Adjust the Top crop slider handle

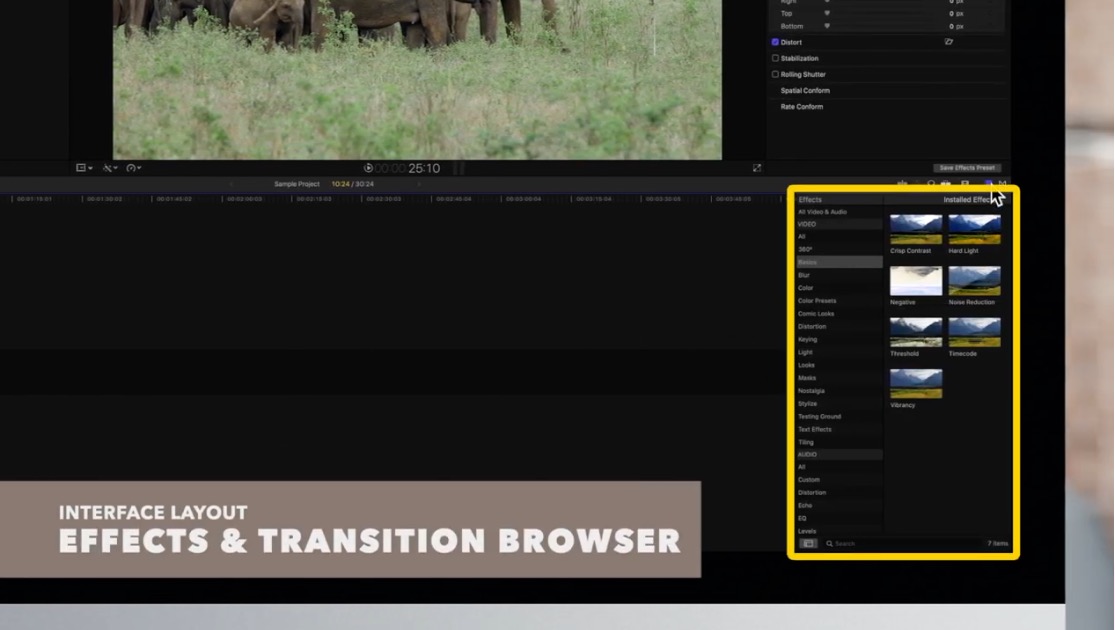click(x=827, y=14)
